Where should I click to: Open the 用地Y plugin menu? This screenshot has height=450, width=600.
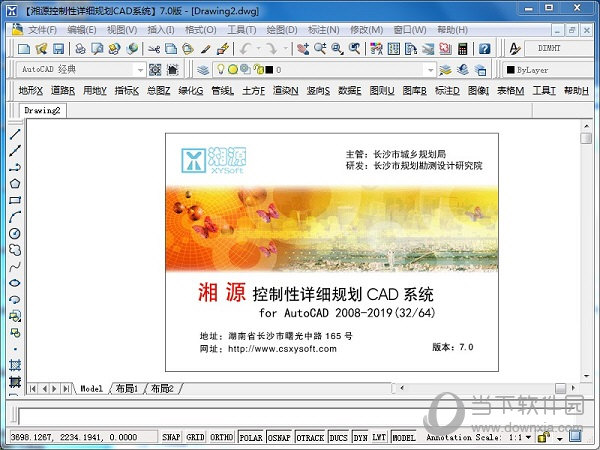point(95,91)
